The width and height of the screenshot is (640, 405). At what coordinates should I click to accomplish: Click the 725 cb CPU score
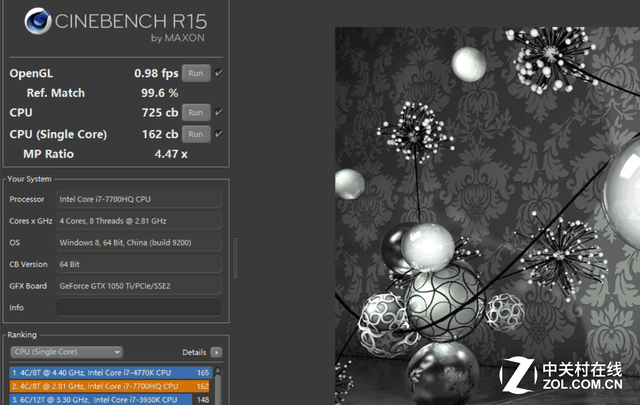(160, 112)
